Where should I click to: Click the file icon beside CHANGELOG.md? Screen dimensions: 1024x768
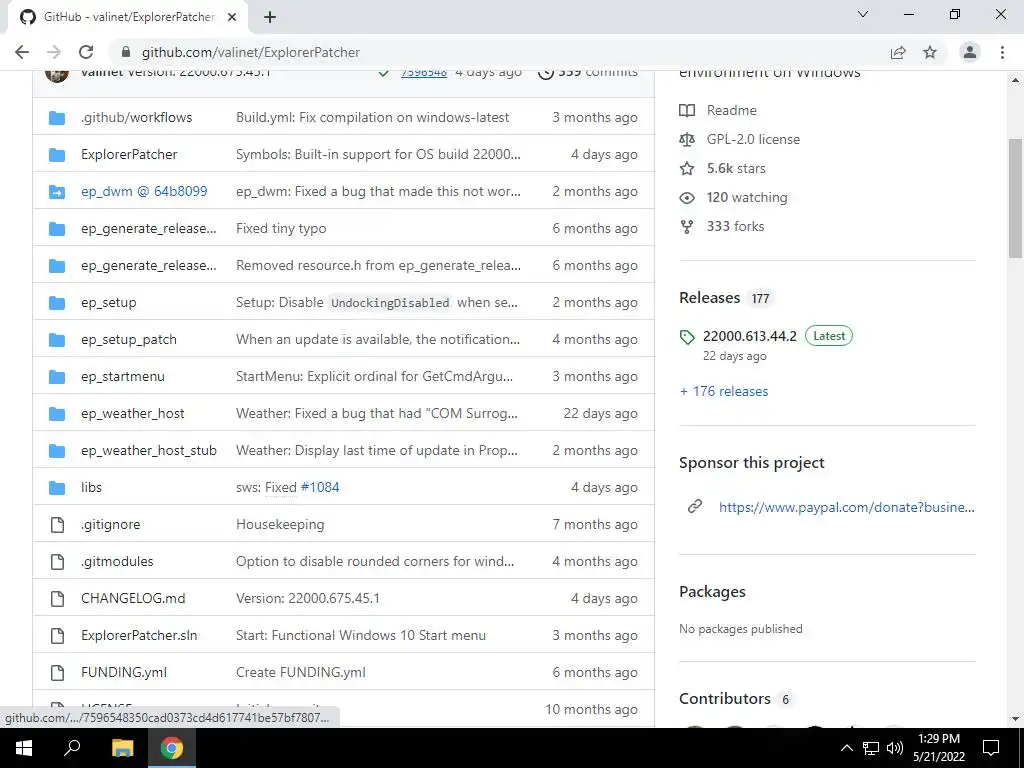[x=57, y=599]
